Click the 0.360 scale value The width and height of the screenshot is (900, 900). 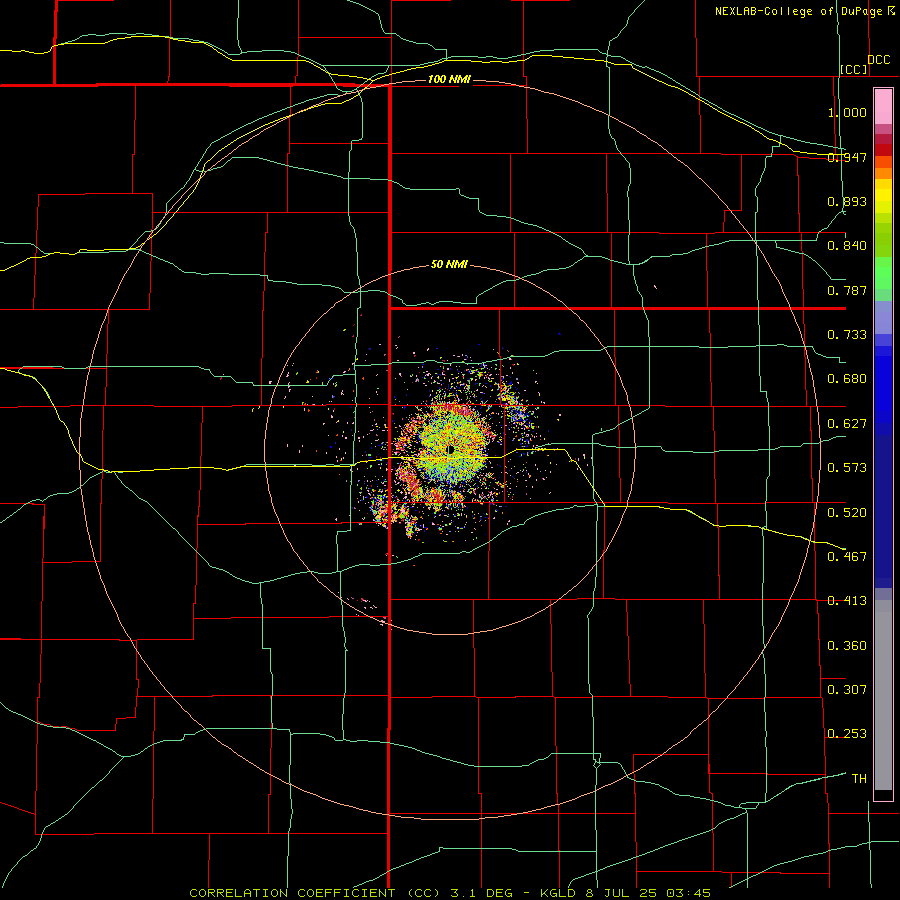pos(847,646)
